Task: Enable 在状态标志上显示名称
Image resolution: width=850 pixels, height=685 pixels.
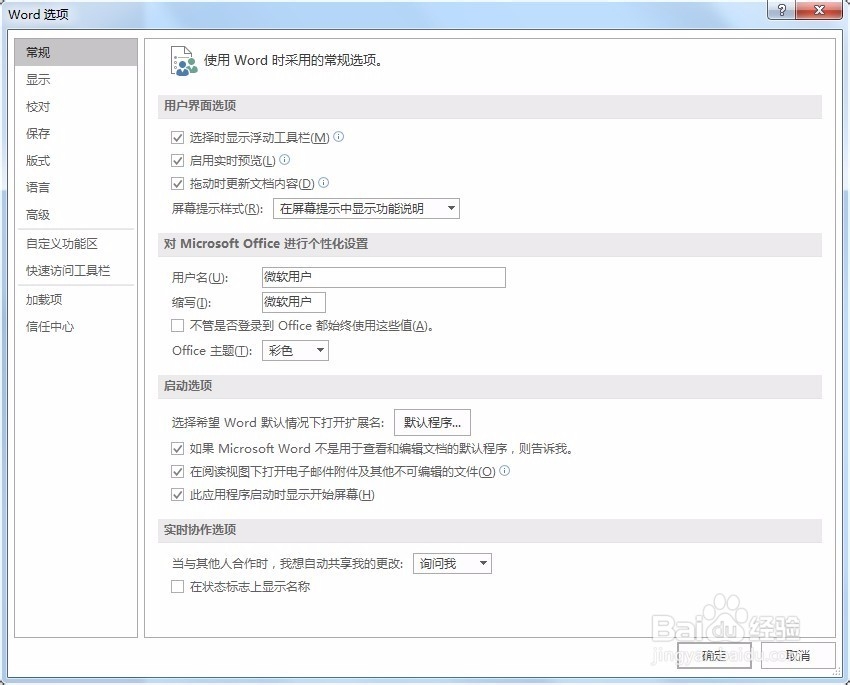Action: click(177, 586)
